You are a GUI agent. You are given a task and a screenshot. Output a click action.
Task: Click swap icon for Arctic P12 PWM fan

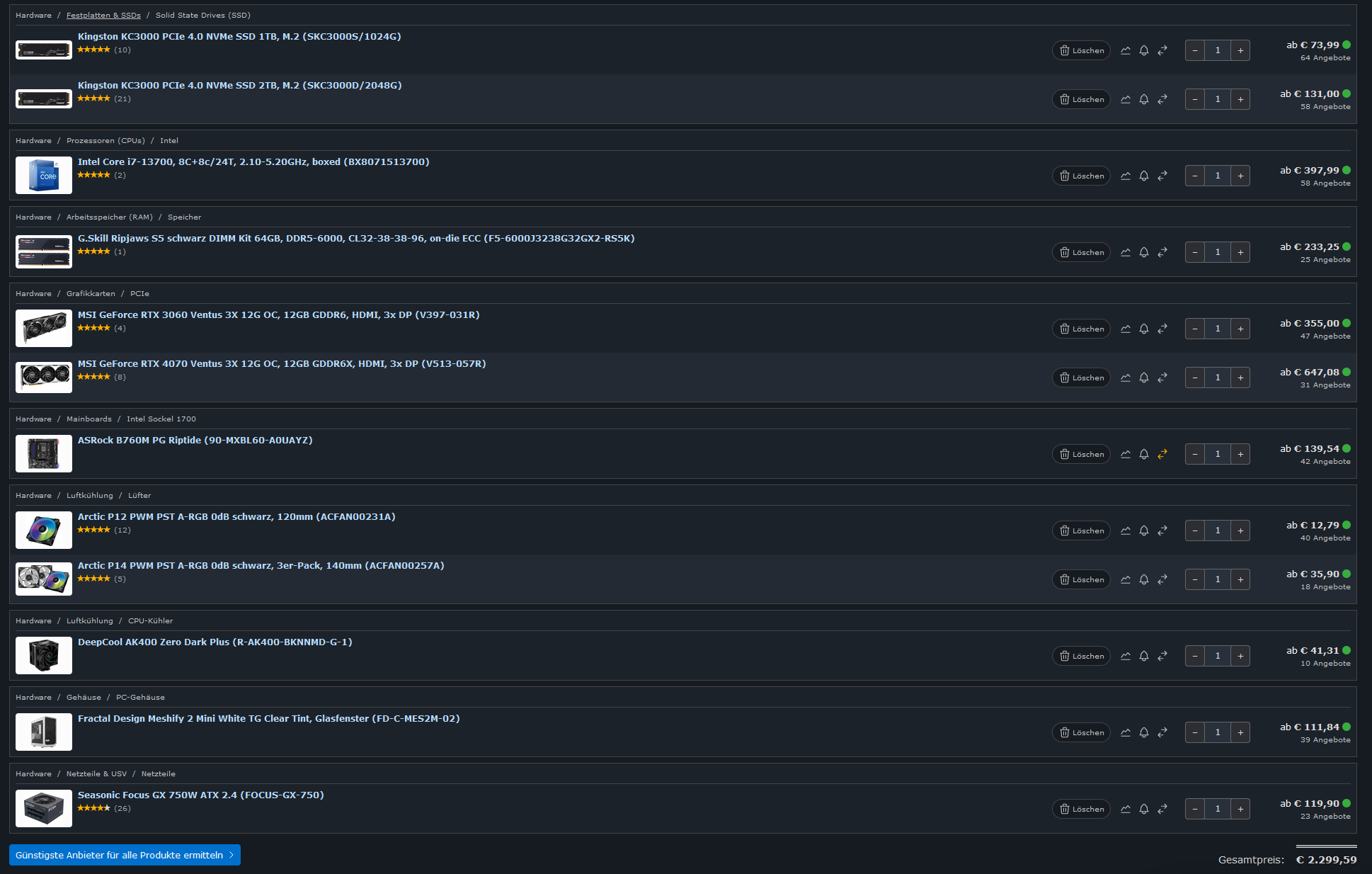click(1162, 530)
